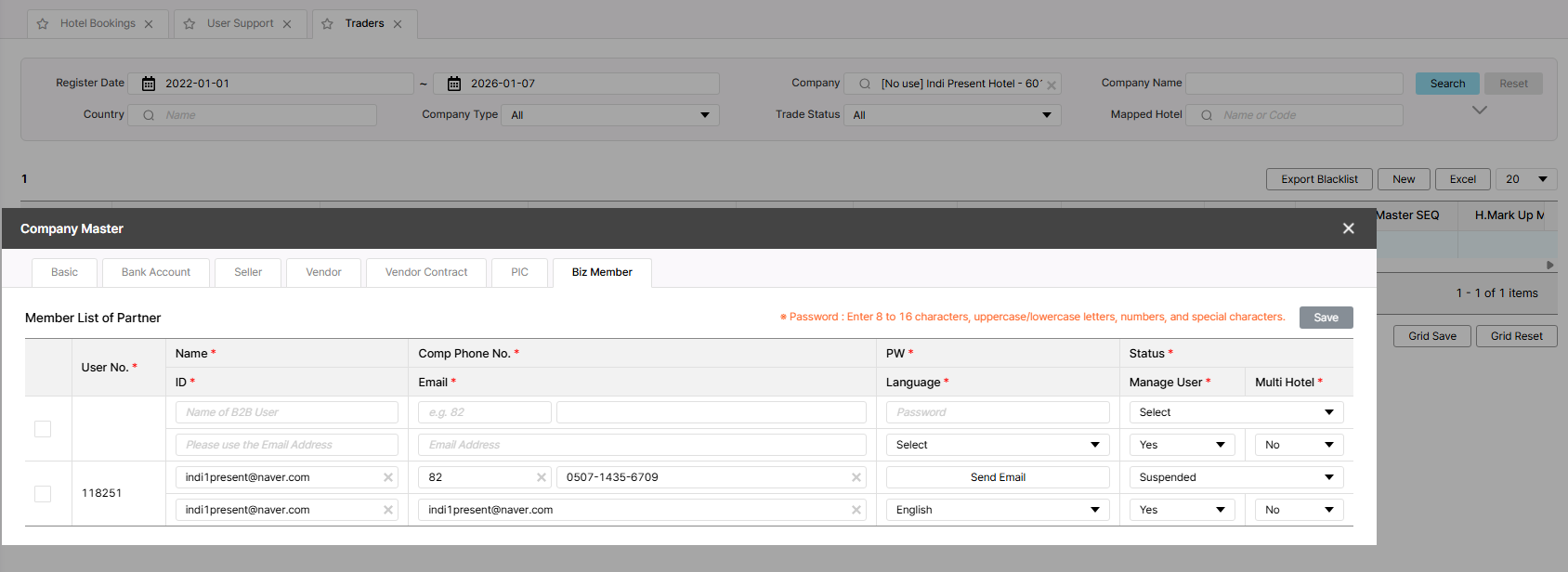The height and width of the screenshot is (572, 1568).
Task: Open the Register Date start calendar icon
Action: (x=149, y=84)
